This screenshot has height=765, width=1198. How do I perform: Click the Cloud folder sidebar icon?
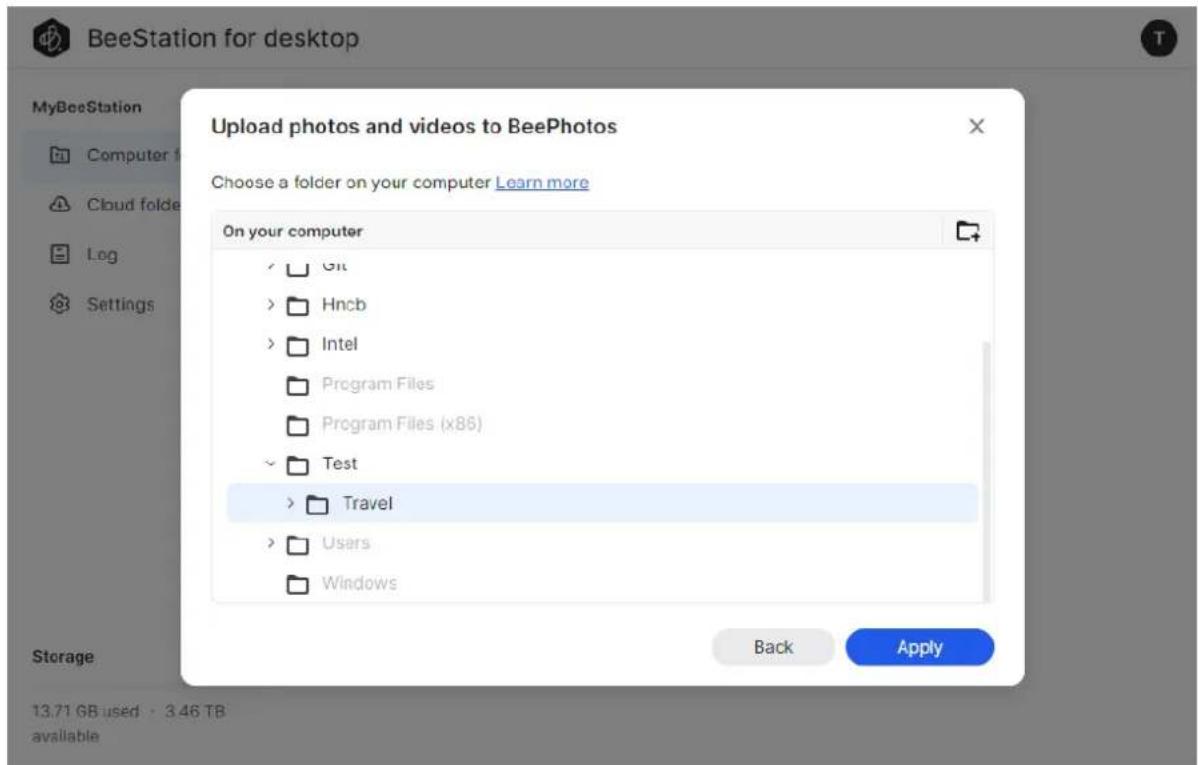point(60,204)
